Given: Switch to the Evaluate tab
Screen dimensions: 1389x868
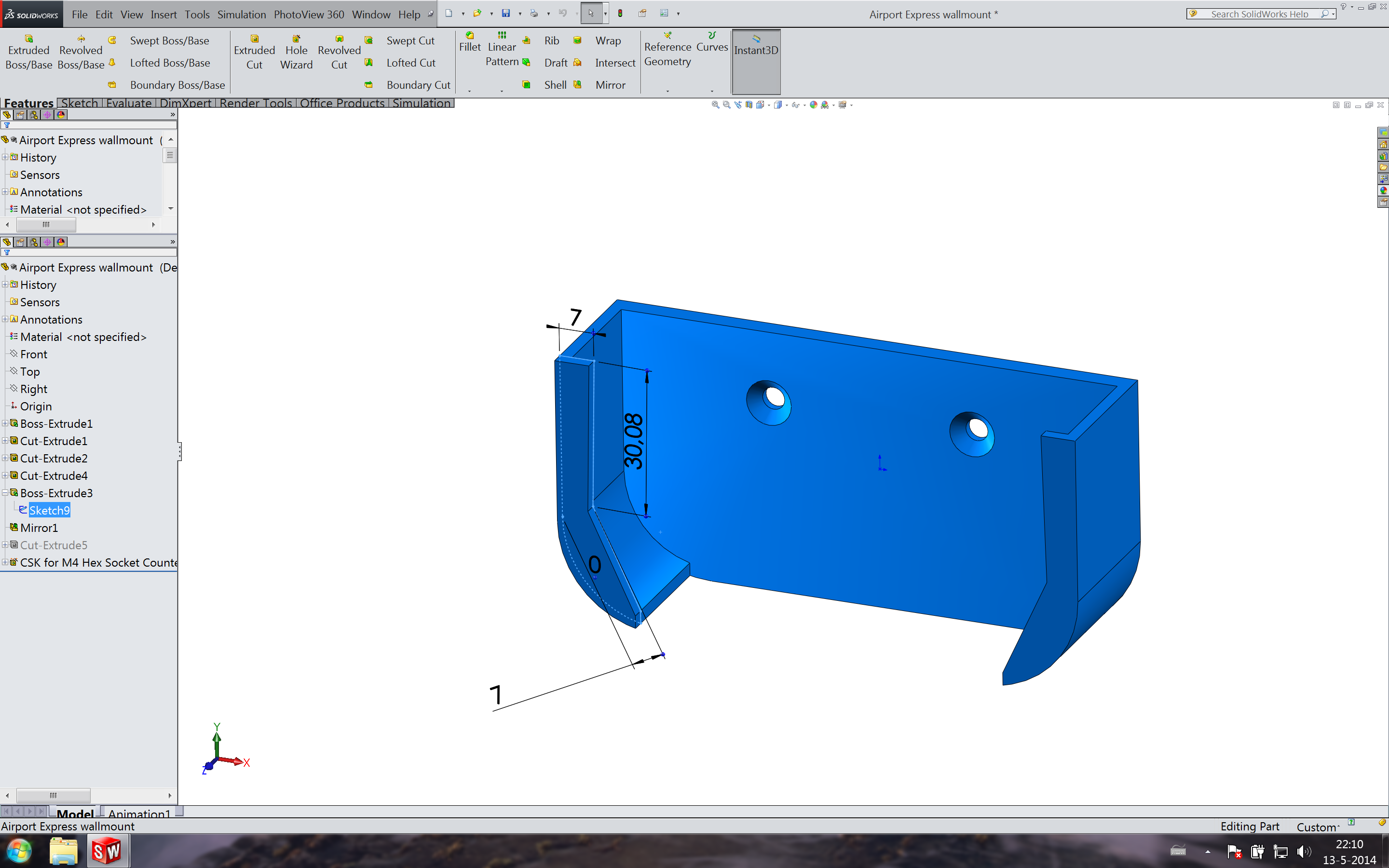Looking at the screenshot, I should click(x=129, y=103).
